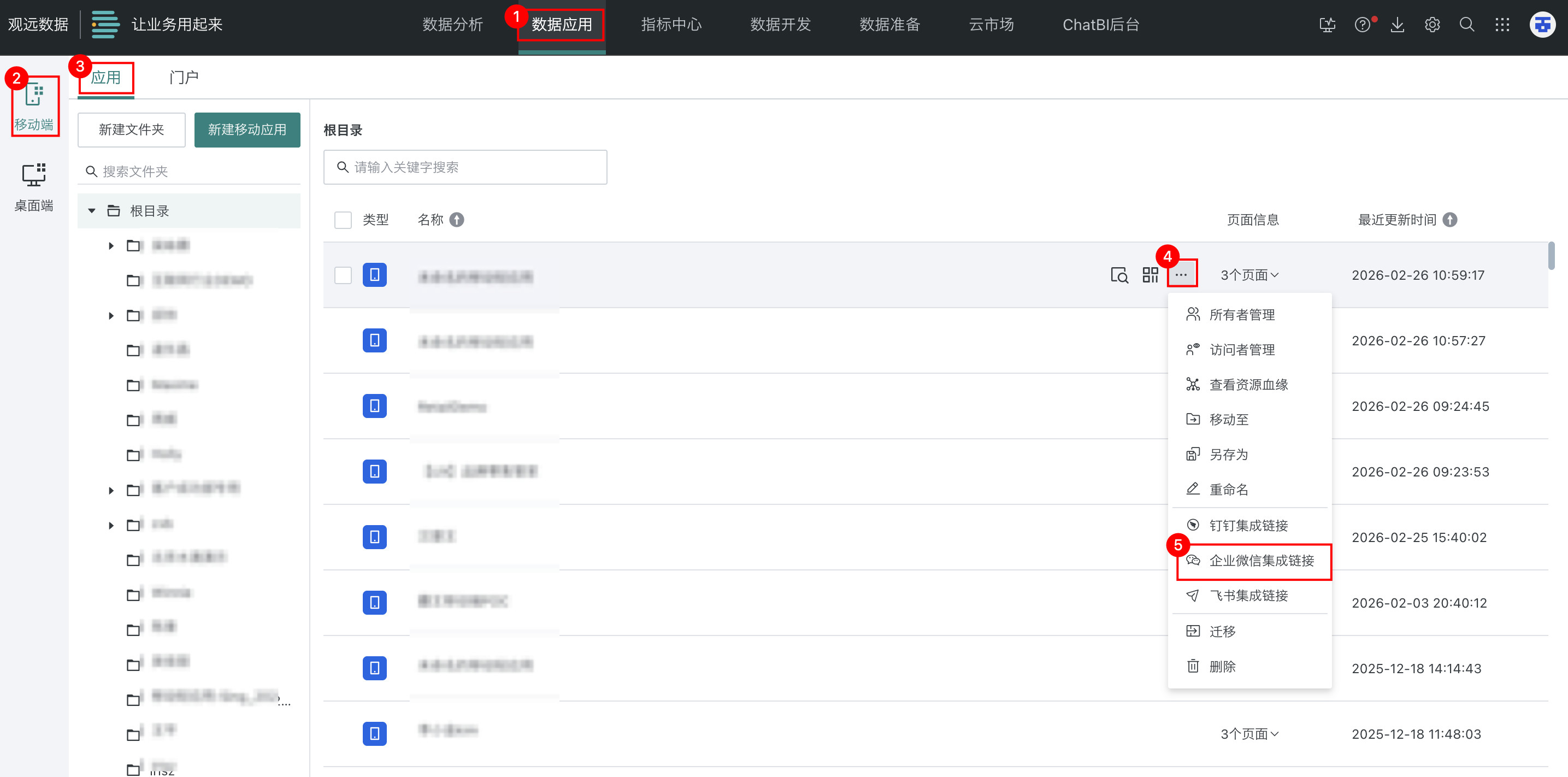Expand the 3个页面 dropdown in first row
Screen dimensions: 1568x777
1249,275
